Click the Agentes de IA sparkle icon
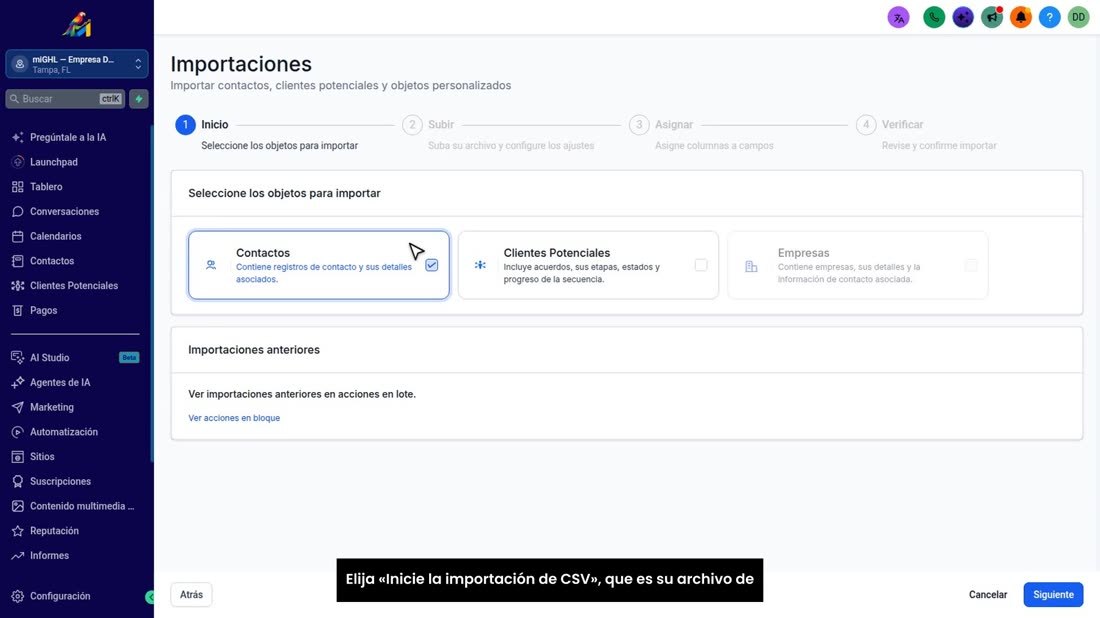The image size is (1100, 618). click(18, 382)
